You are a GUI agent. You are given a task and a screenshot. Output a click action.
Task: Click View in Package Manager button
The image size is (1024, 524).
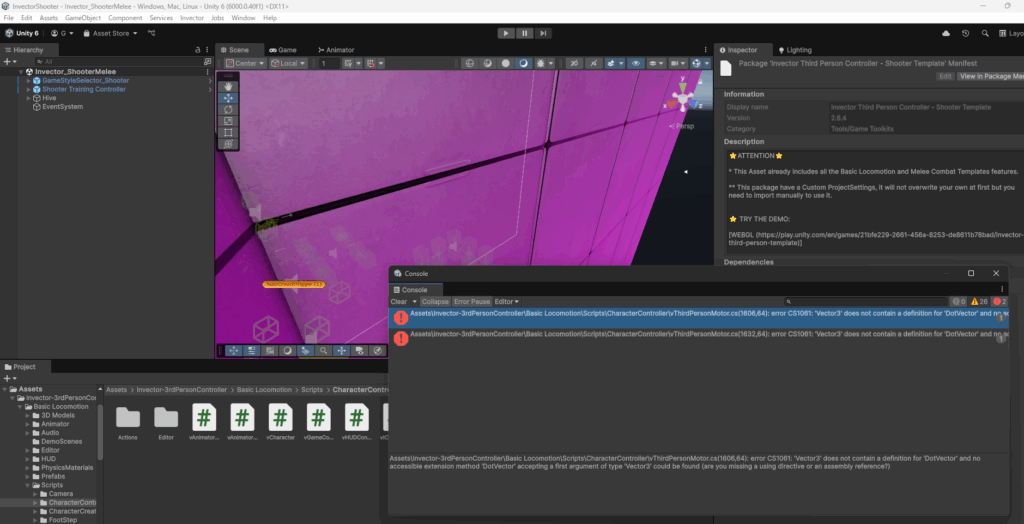pyautogui.click(x=990, y=76)
